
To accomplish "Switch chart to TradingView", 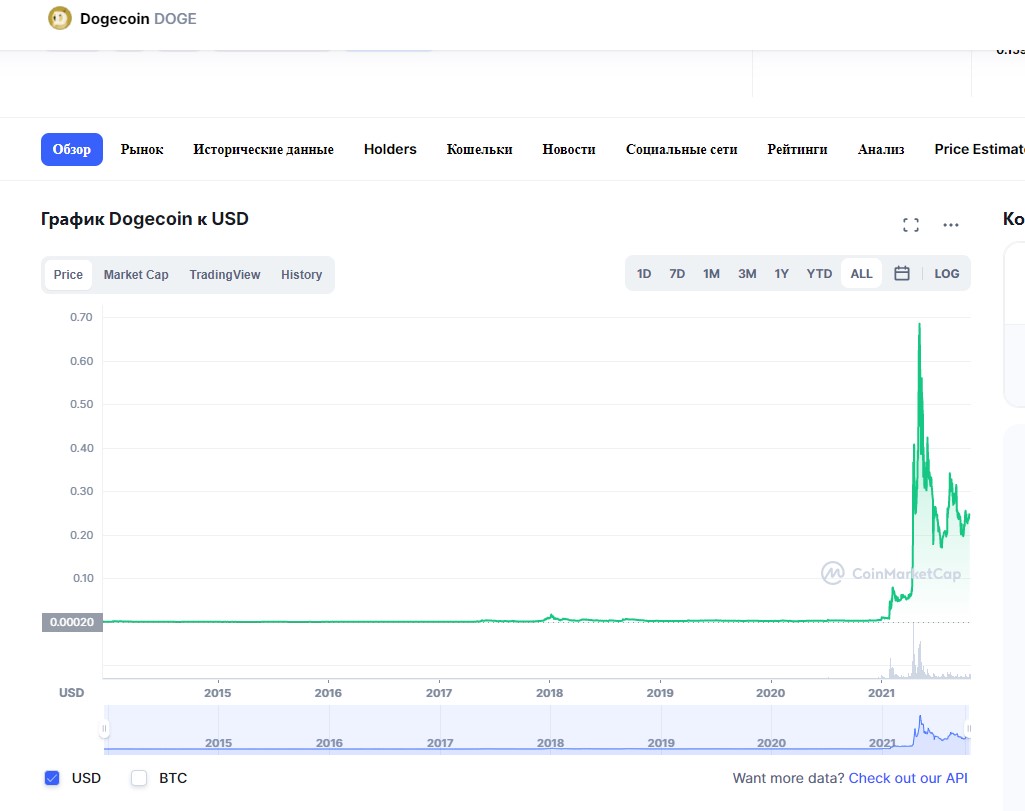I will click(x=225, y=274).
